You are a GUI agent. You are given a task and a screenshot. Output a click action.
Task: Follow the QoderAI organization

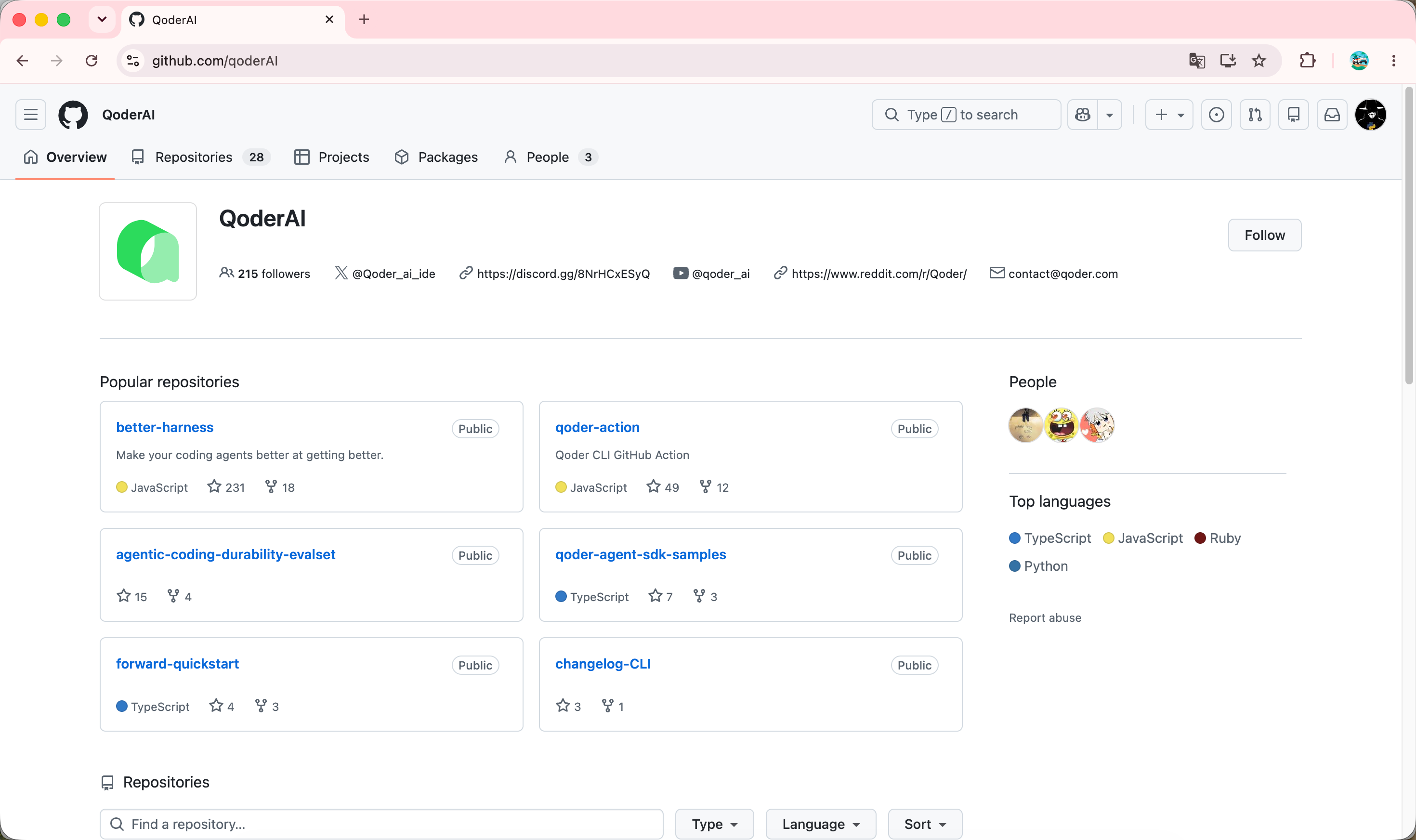tap(1264, 235)
